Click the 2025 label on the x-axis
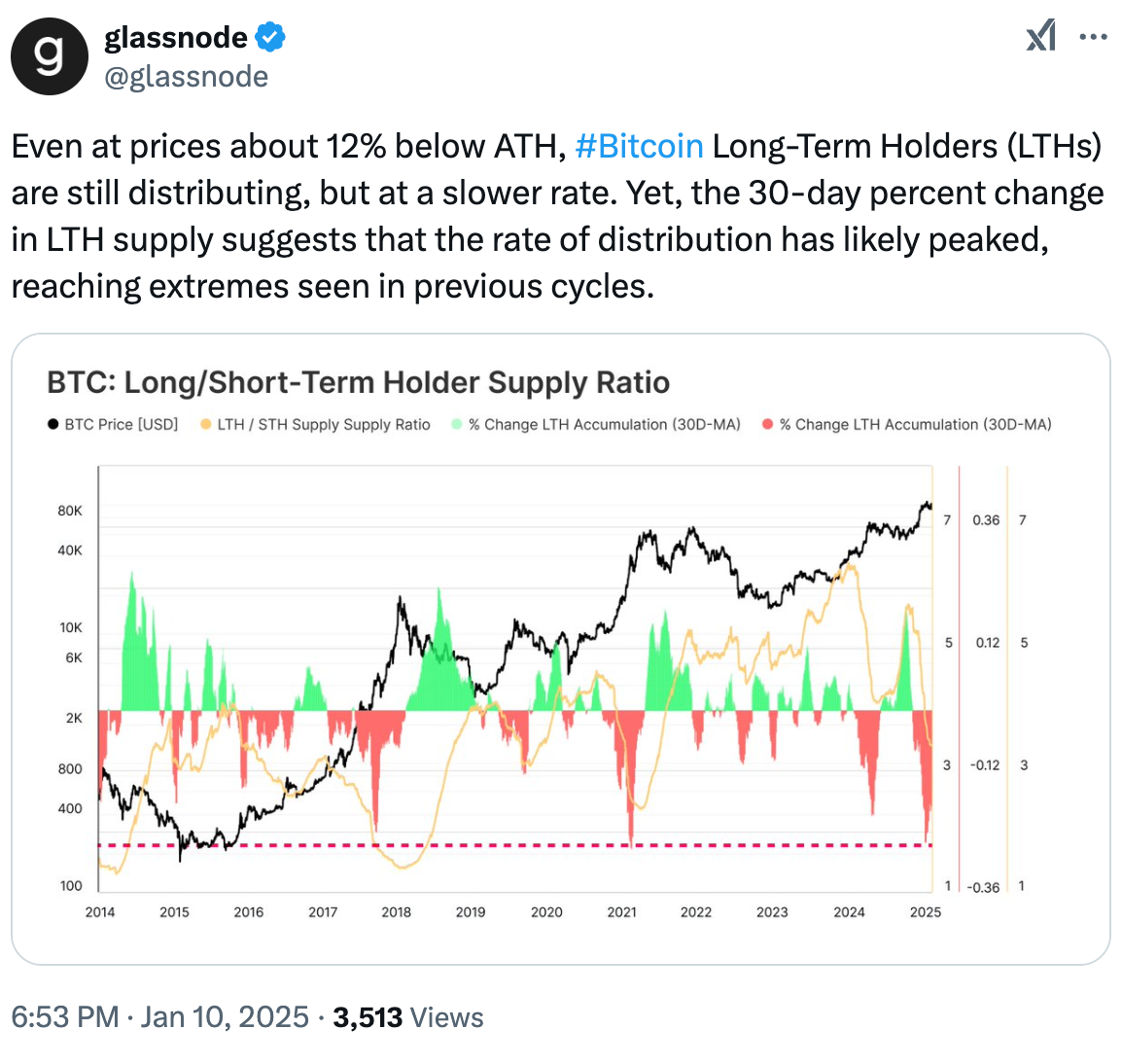The width and height of the screenshot is (1122, 1064). [926, 912]
